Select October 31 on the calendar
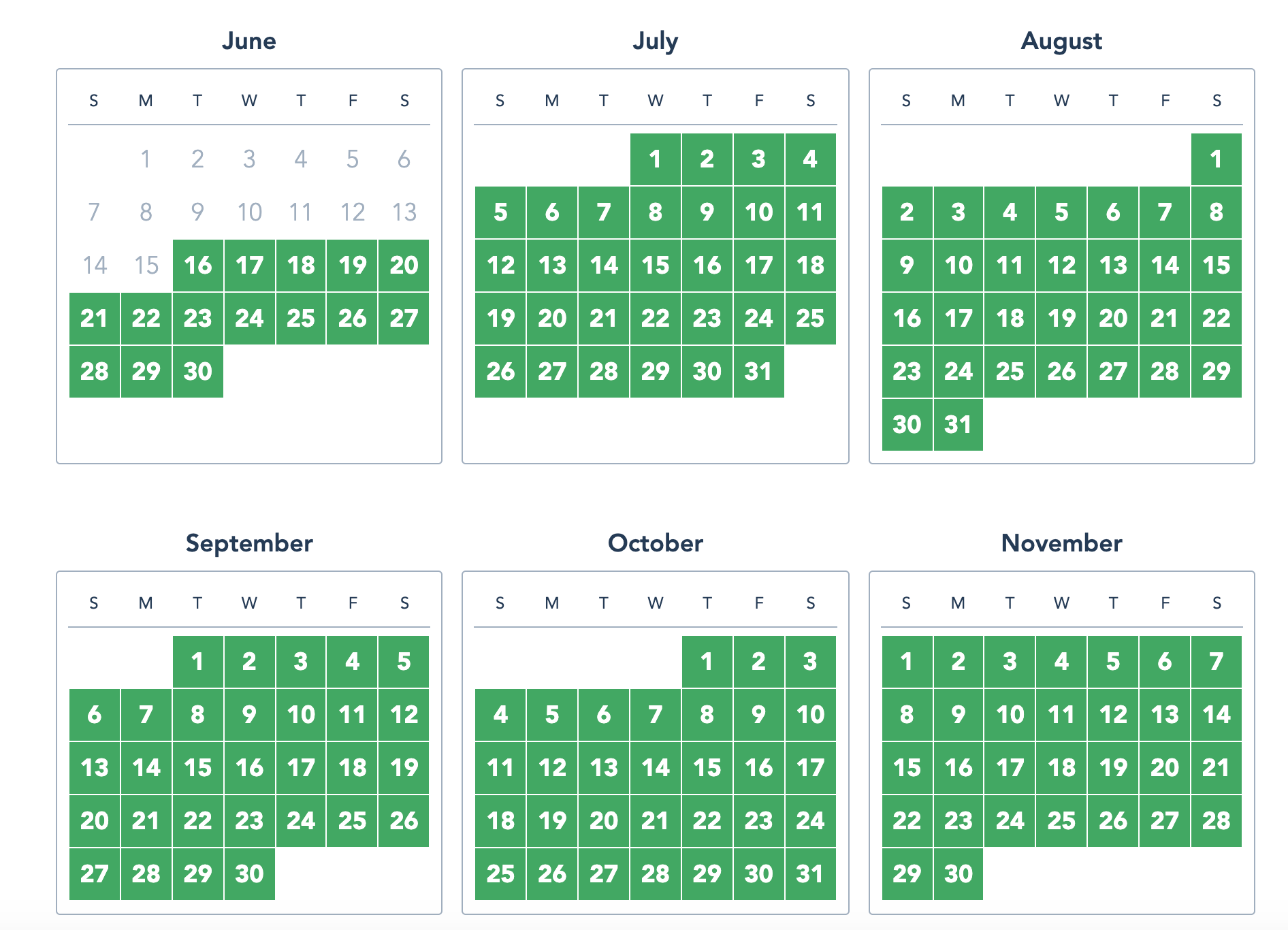 (810, 873)
